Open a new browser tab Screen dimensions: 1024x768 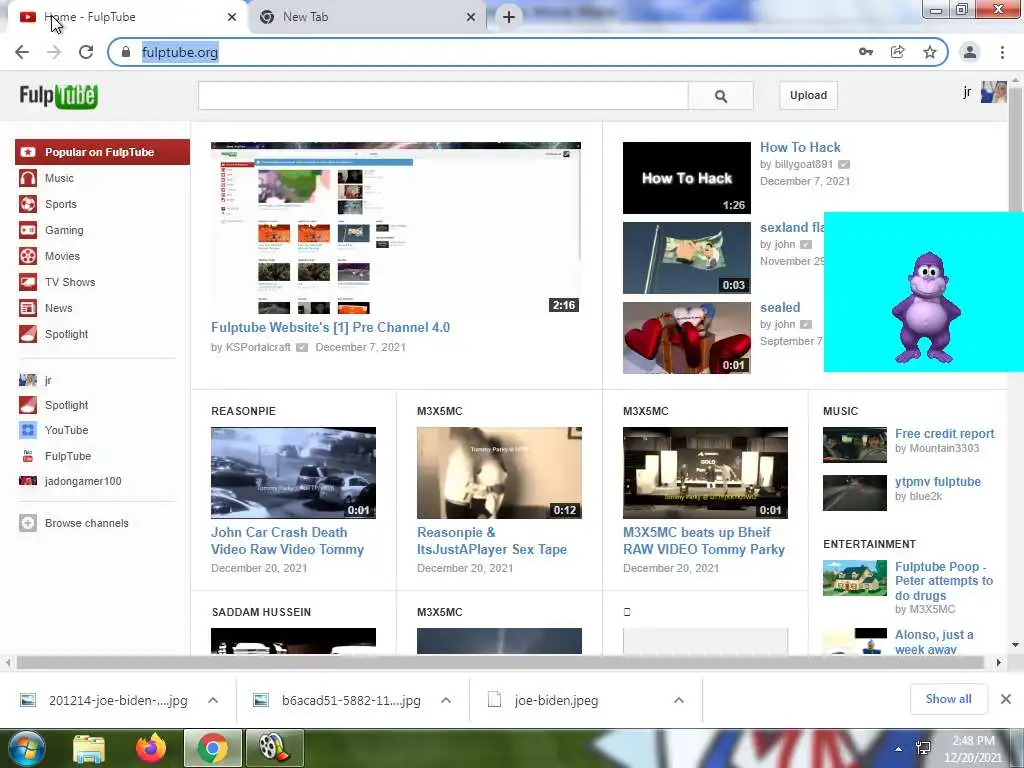(509, 17)
